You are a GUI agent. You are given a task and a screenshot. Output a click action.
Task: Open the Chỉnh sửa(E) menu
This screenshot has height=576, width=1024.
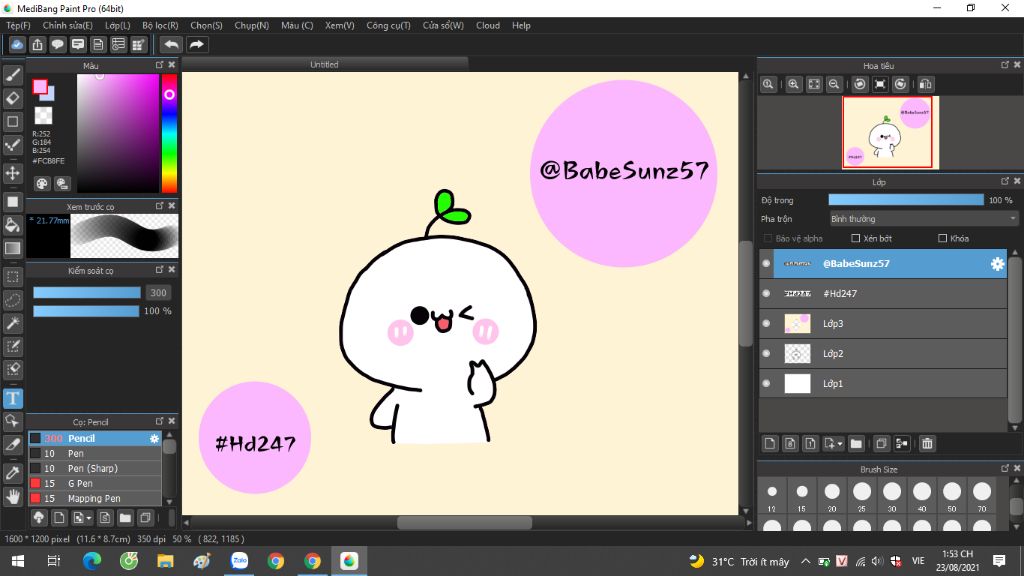tap(67, 25)
